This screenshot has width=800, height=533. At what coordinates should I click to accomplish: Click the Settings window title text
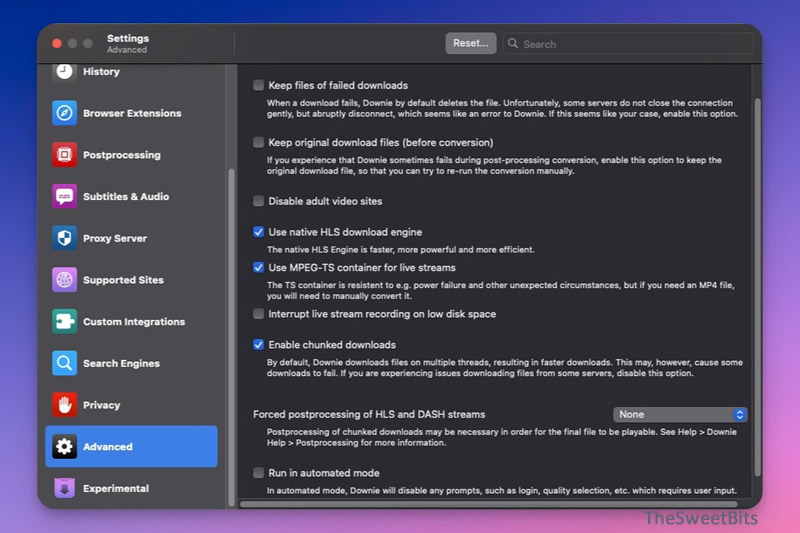[x=128, y=38]
